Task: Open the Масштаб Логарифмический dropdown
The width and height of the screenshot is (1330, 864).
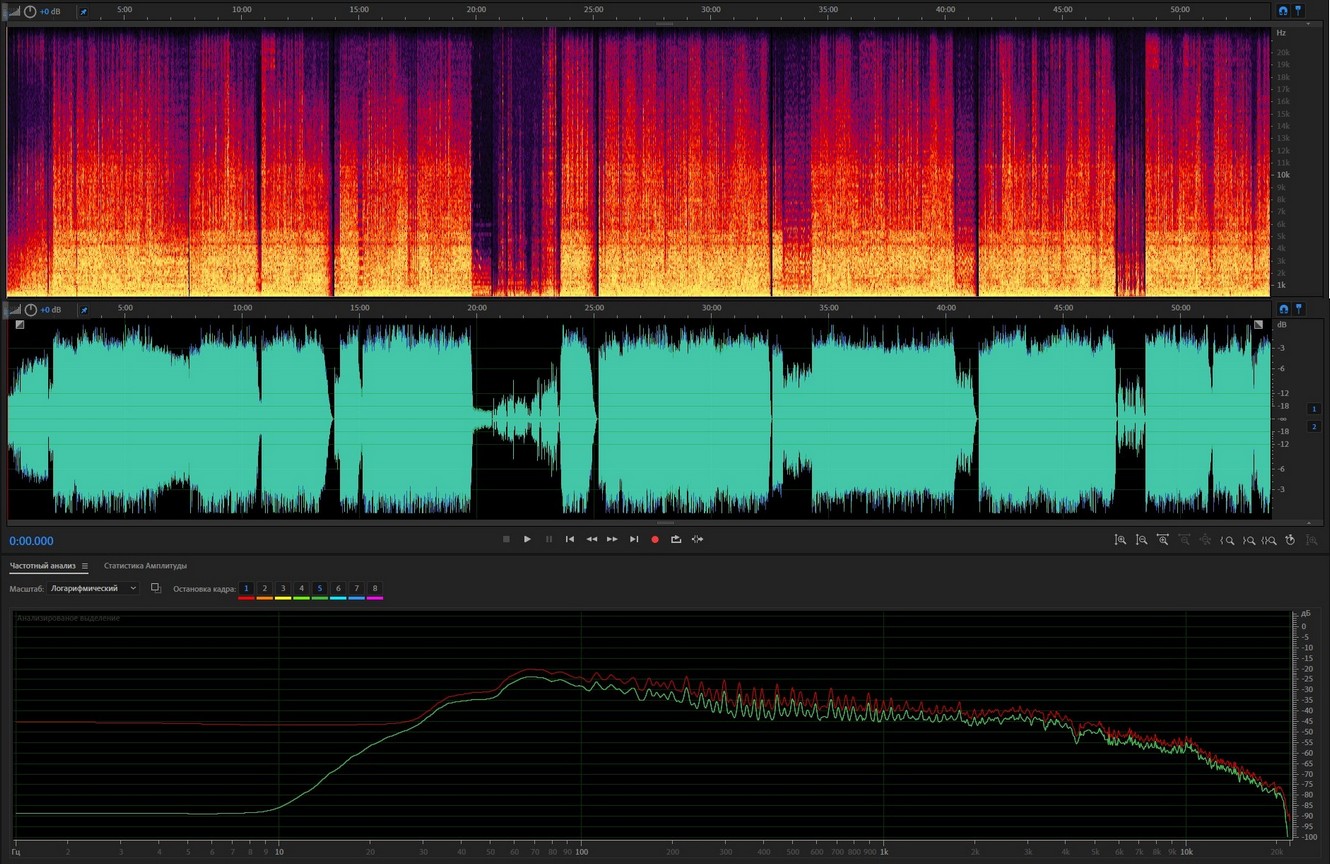Action: (93, 588)
